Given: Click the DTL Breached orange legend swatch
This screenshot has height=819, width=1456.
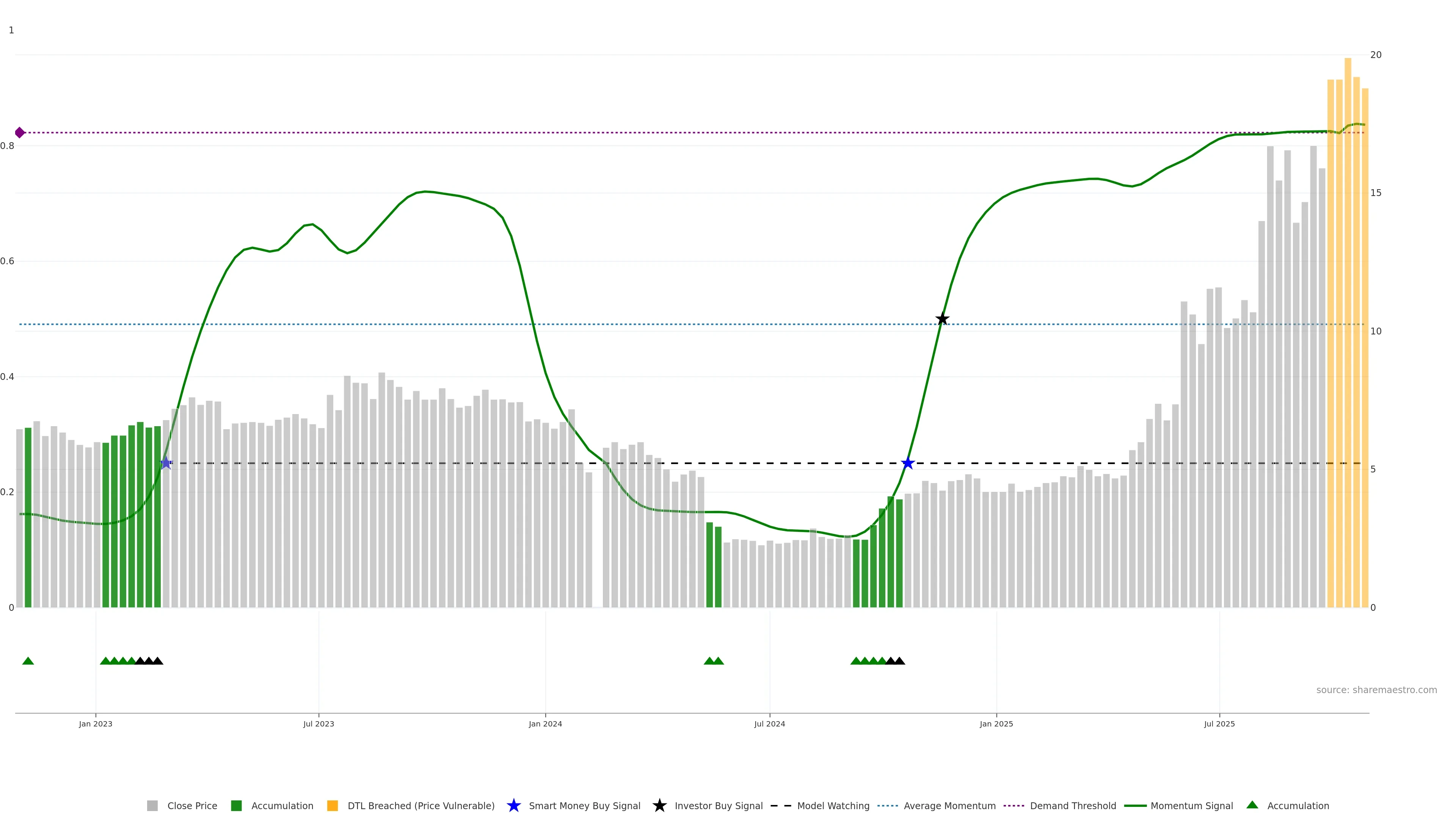Looking at the screenshot, I should (333, 805).
